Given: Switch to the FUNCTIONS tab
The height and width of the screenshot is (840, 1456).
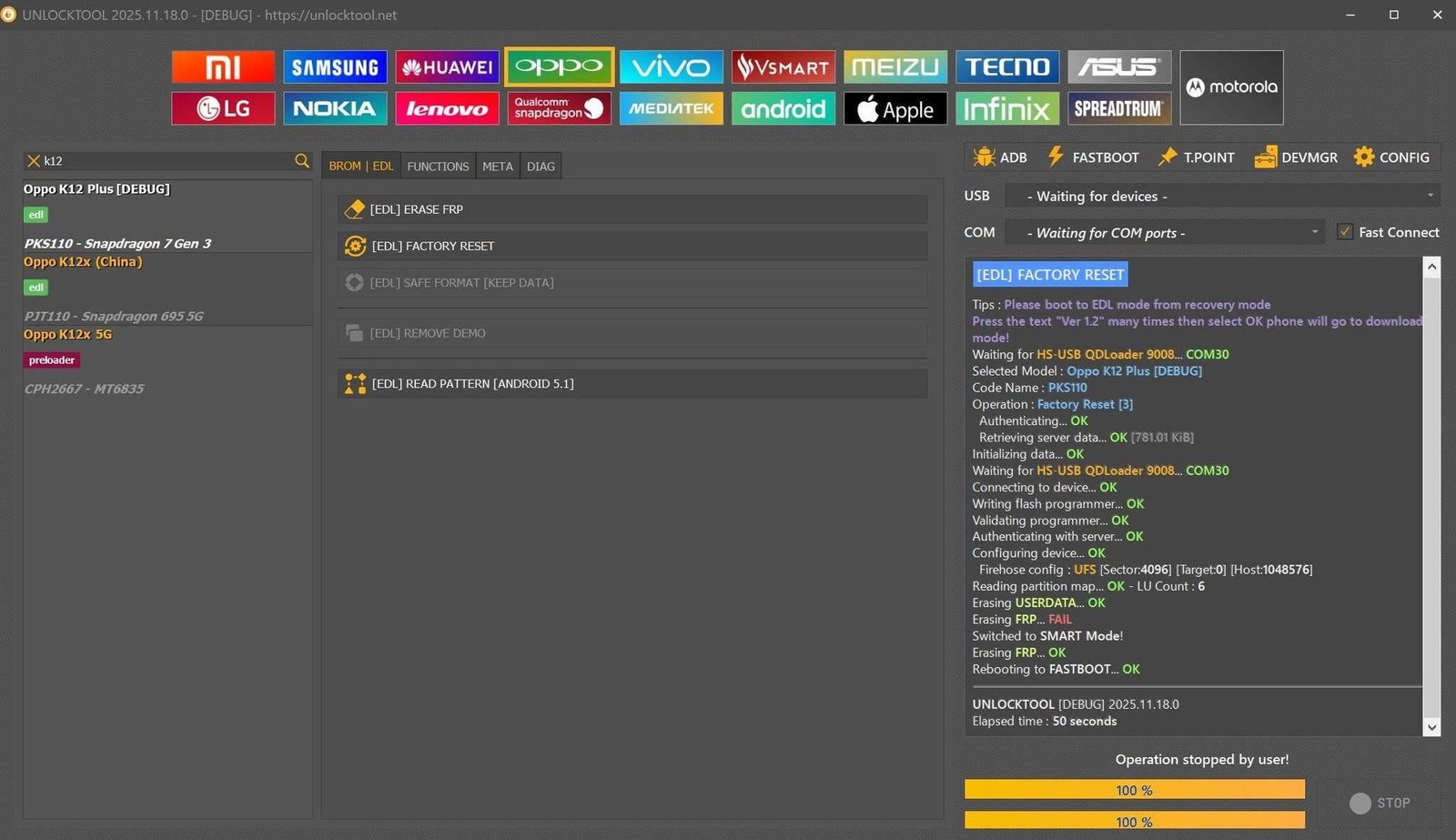Looking at the screenshot, I should 438,166.
